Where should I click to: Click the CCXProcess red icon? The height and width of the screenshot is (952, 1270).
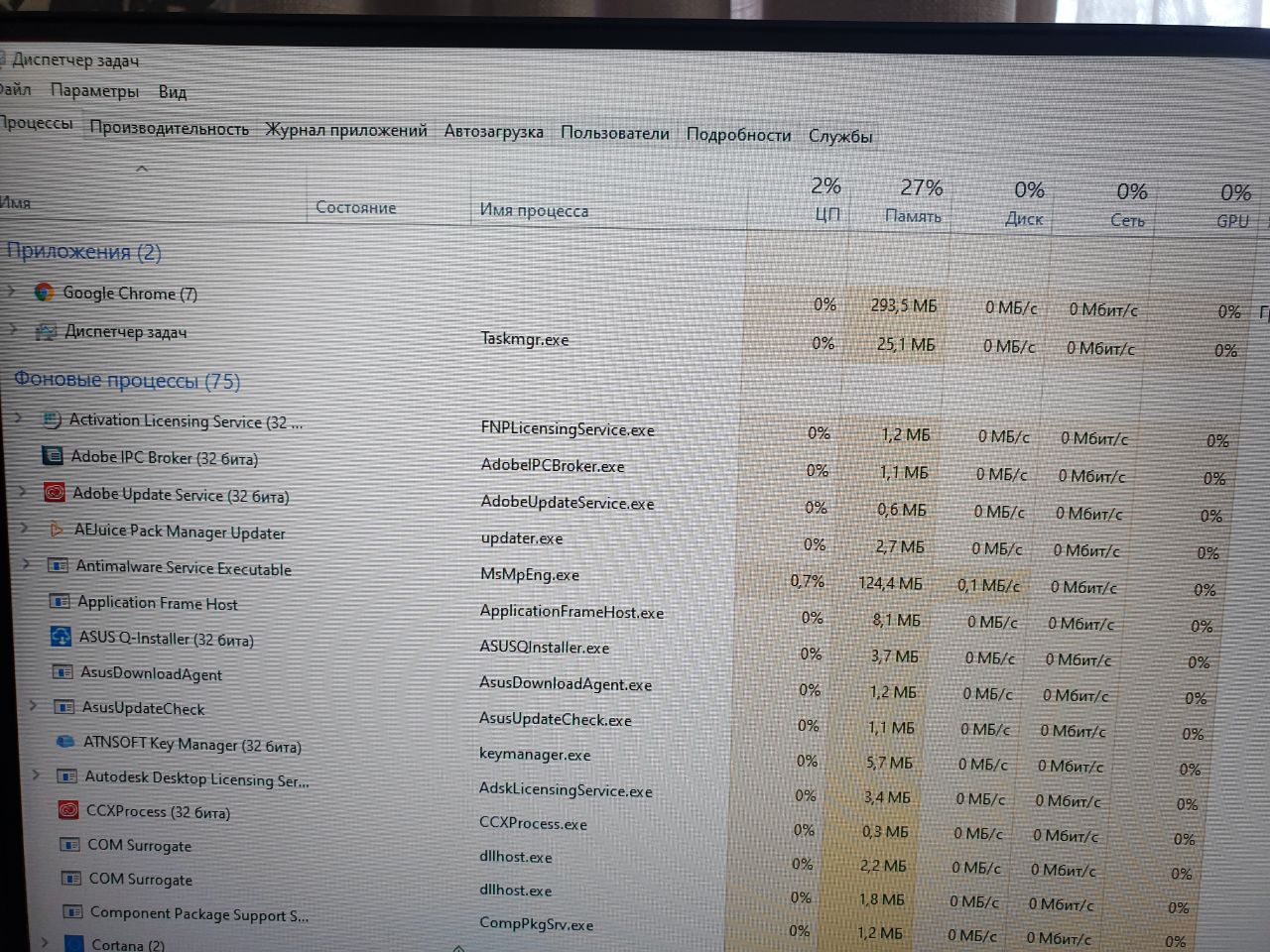(x=68, y=810)
